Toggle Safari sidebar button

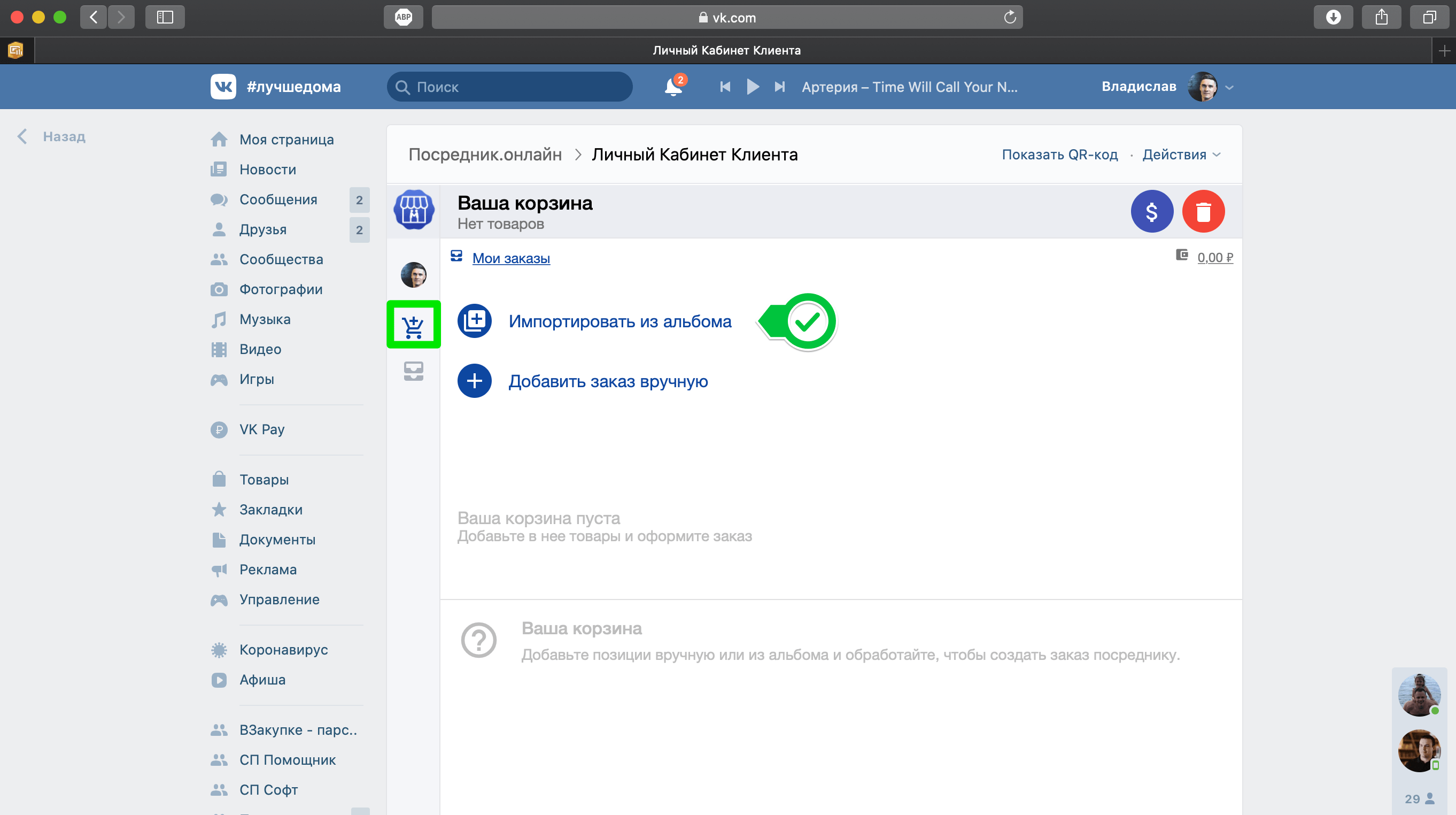pyautogui.click(x=165, y=17)
